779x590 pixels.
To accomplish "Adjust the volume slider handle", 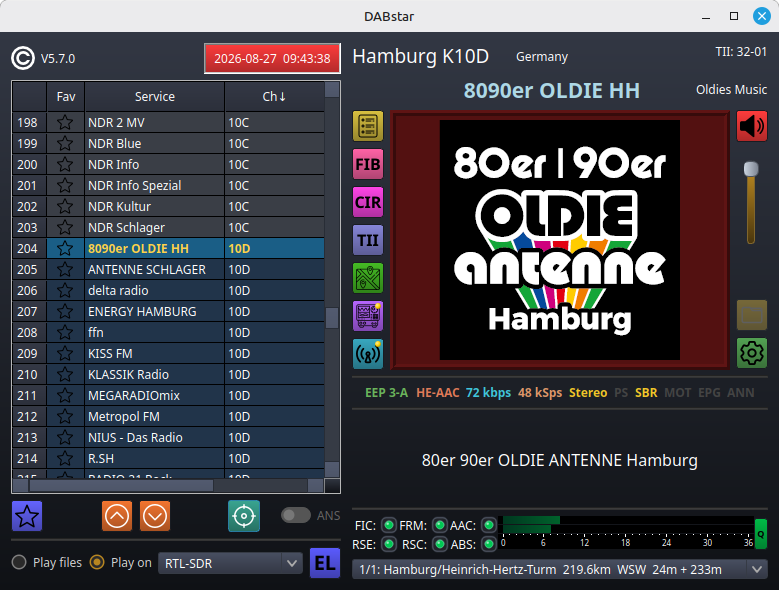I will coord(751,169).
